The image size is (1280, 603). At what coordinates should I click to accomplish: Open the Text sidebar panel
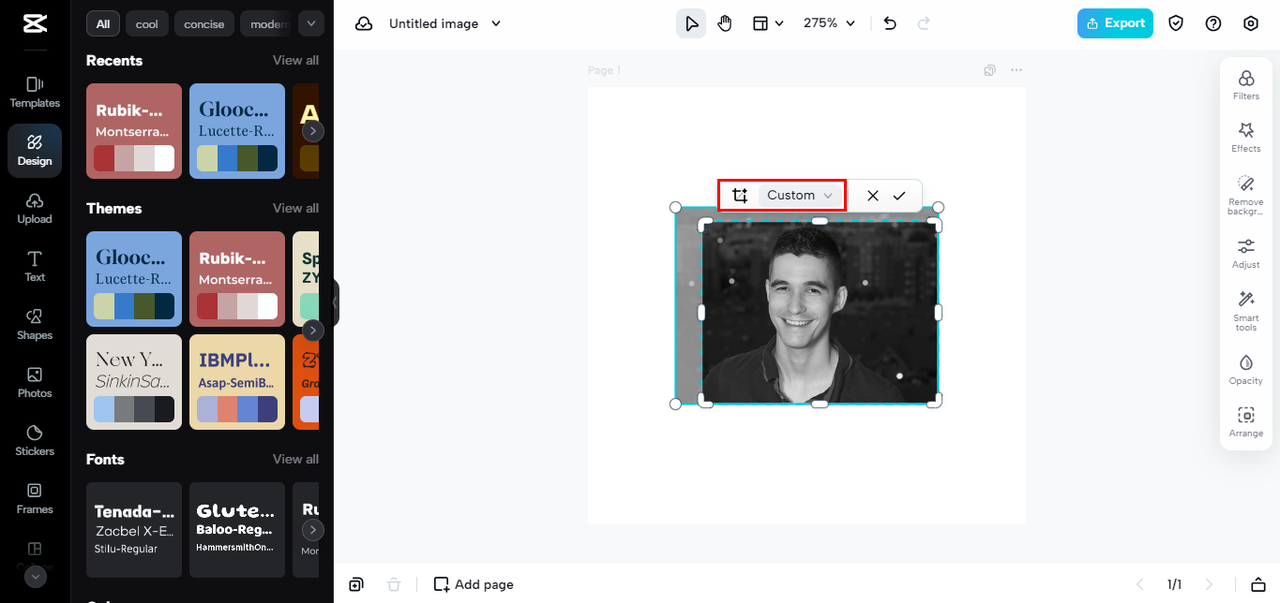coord(35,266)
